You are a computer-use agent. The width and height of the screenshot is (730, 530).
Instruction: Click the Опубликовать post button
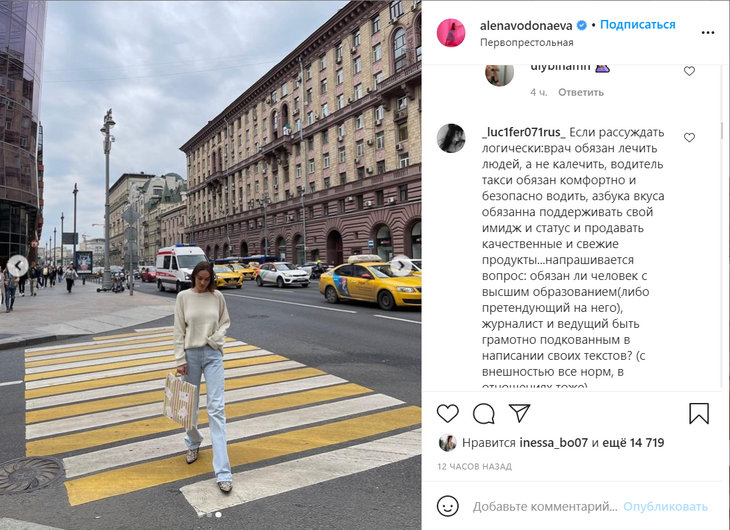coord(665,506)
